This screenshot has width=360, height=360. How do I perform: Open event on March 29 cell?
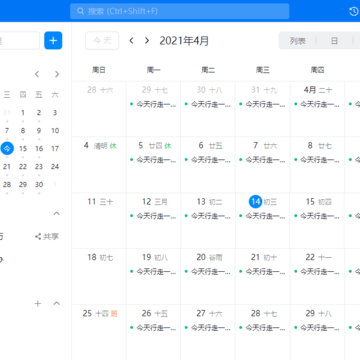click(x=153, y=104)
